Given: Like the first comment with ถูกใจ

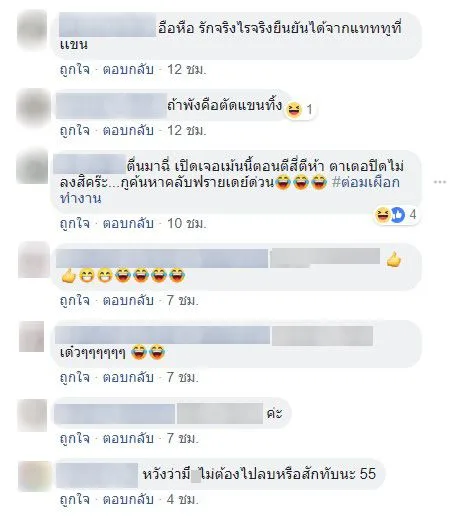Looking at the screenshot, I should coord(75,70).
